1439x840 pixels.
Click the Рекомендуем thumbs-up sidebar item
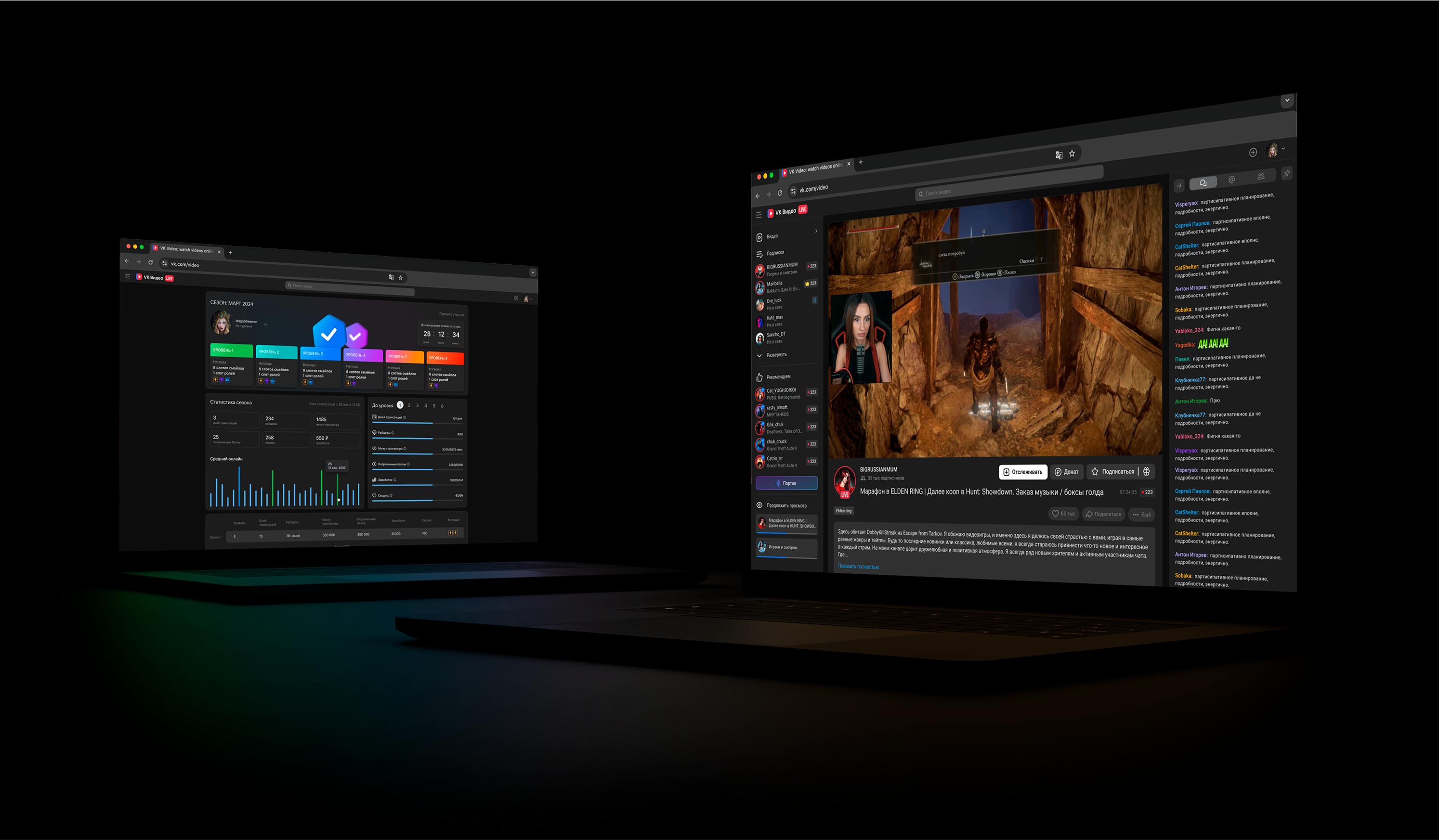774,377
